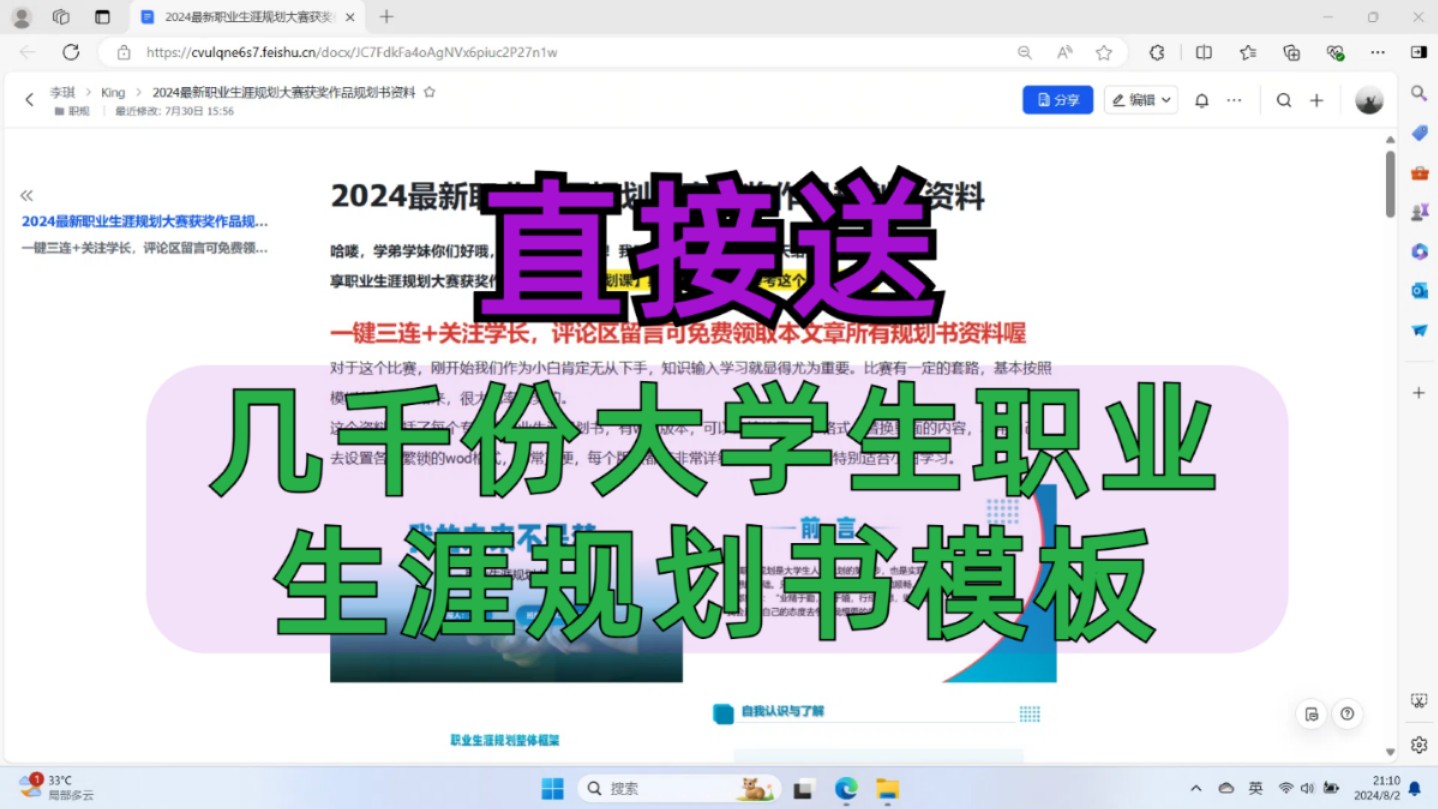Viewport: 1438px width, 809px height.
Task: Open the weather widget showing 33°C
Action: click(x=58, y=788)
